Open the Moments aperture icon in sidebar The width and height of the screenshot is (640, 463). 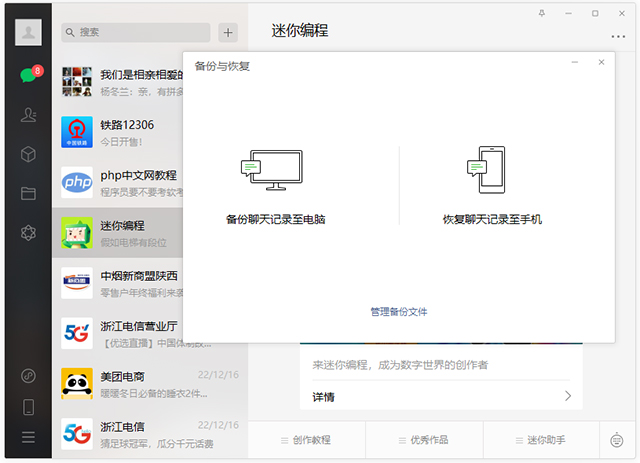click(x=28, y=233)
